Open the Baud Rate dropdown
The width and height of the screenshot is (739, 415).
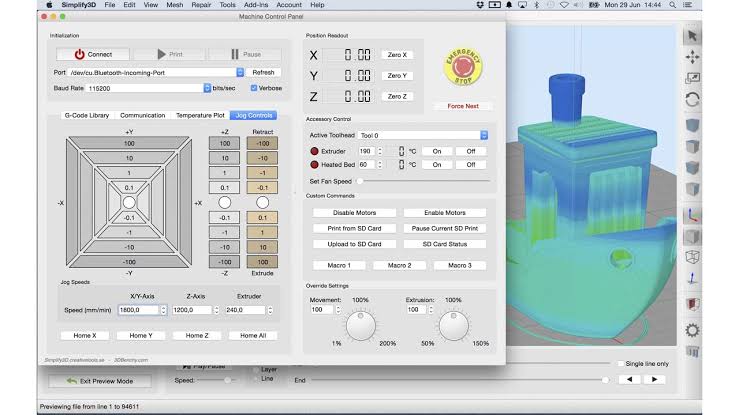point(207,88)
